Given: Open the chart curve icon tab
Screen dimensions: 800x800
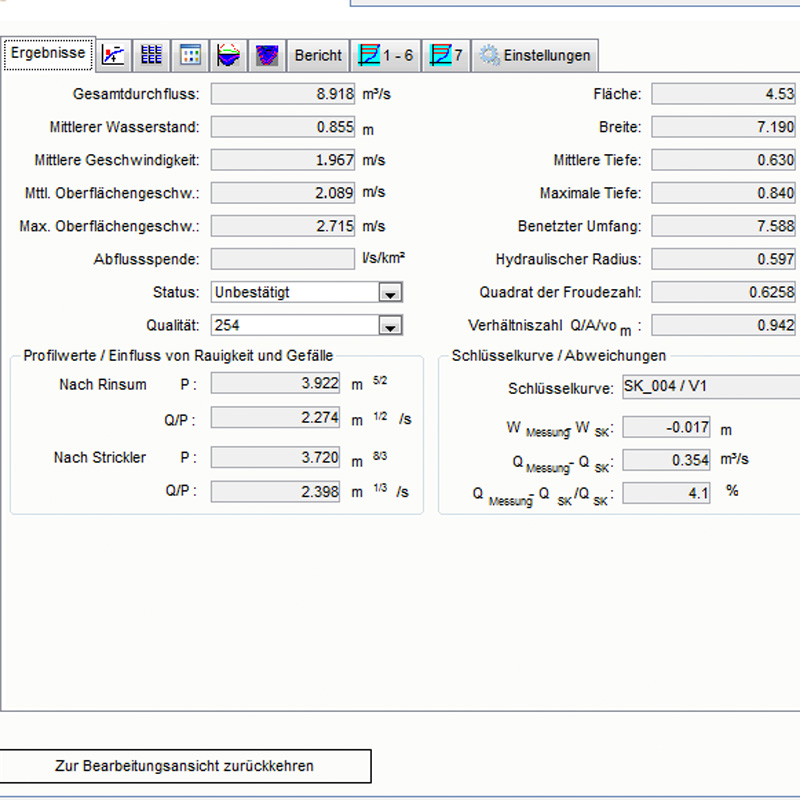Looking at the screenshot, I should tap(113, 55).
